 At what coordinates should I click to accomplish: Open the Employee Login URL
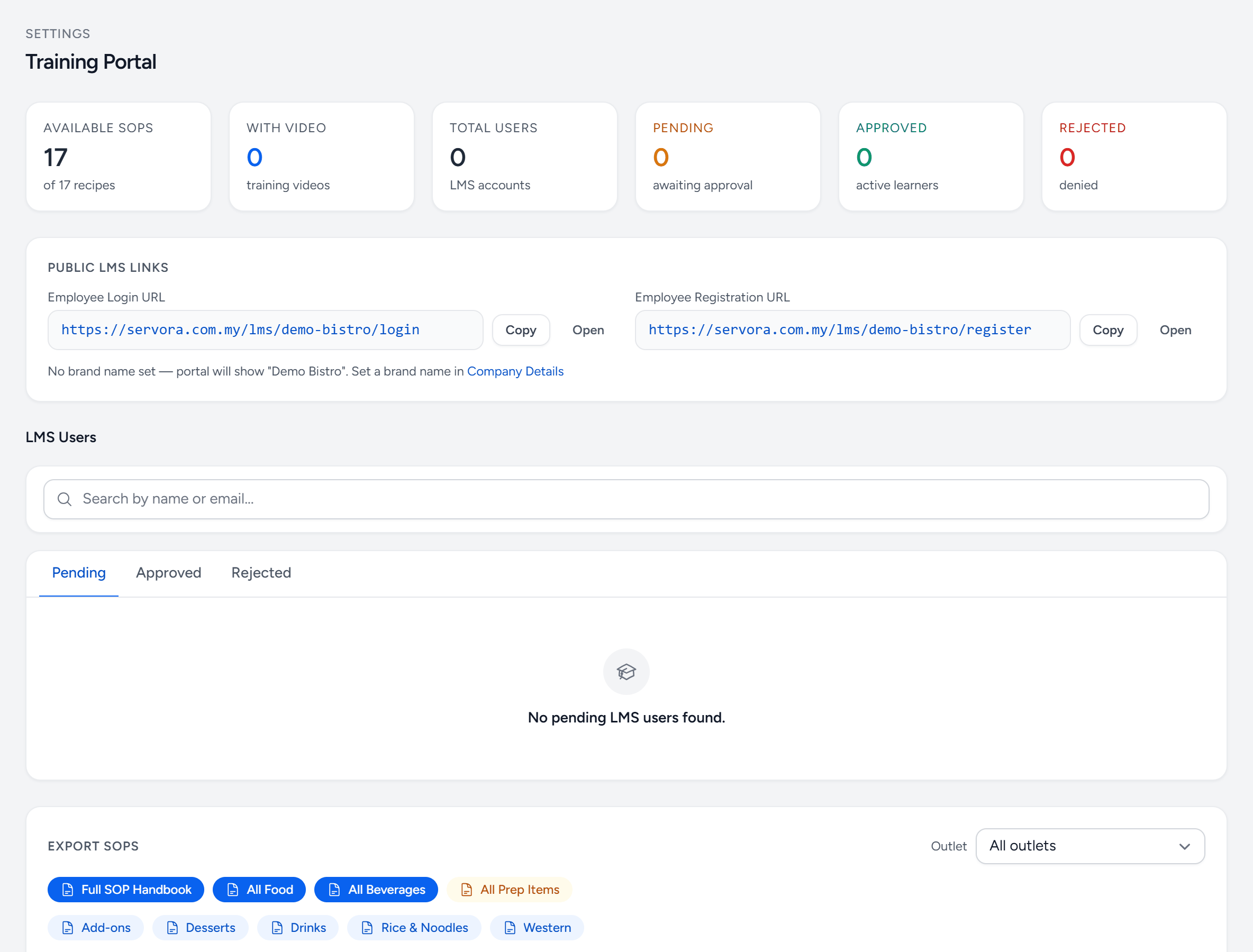[x=588, y=330]
